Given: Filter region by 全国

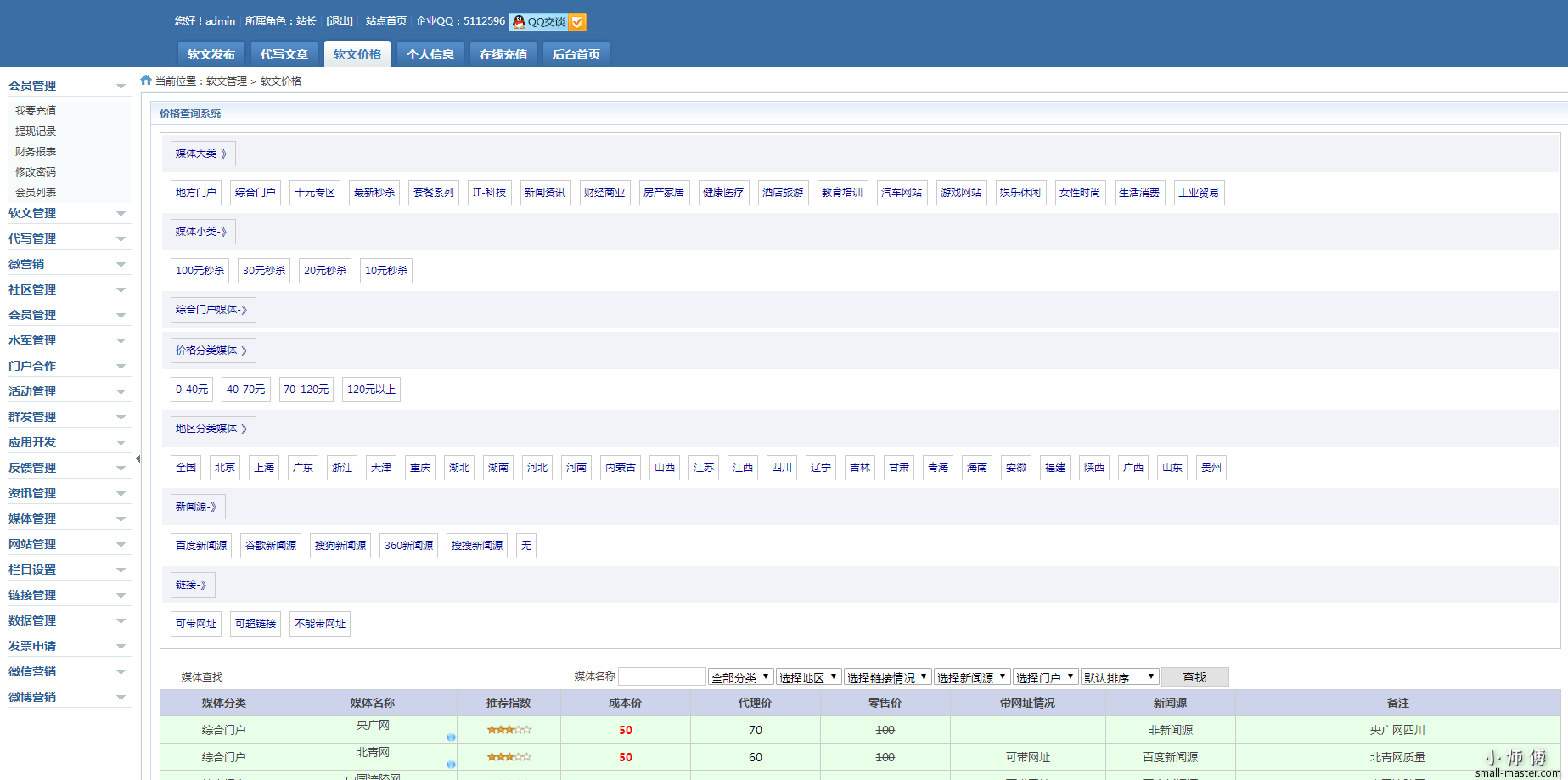Looking at the screenshot, I should (x=186, y=468).
